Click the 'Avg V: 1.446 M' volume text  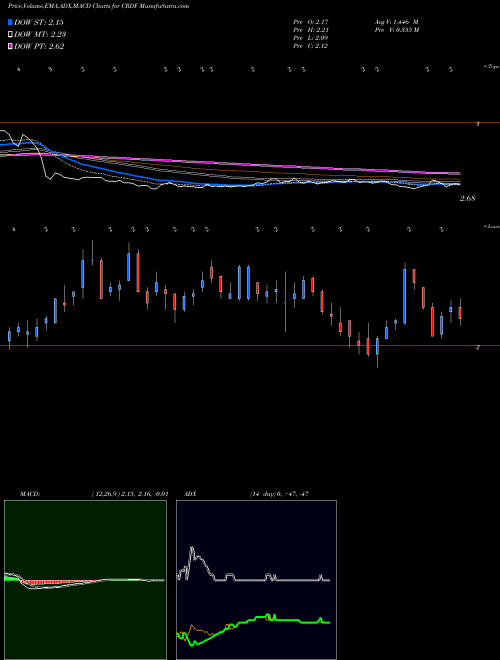coord(396,22)
